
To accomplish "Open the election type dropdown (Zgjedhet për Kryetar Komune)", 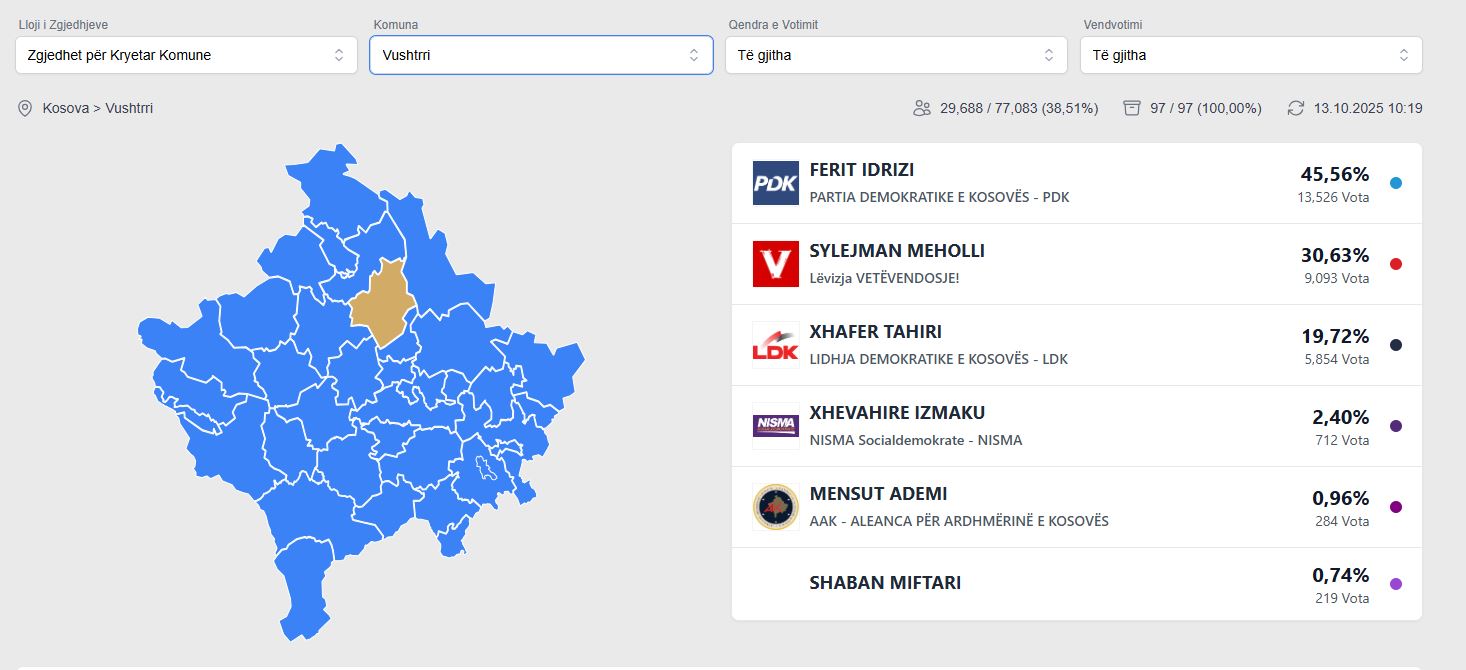I will (x=186, y=55).
